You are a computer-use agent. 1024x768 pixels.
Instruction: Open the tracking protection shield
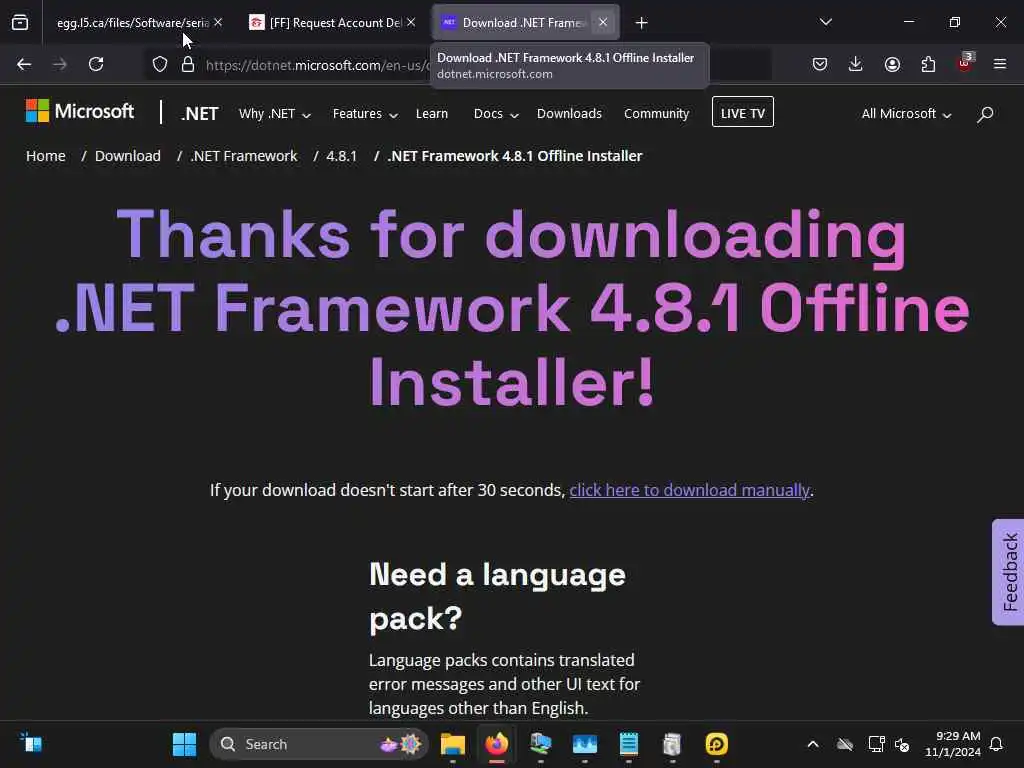pos(160,65)
